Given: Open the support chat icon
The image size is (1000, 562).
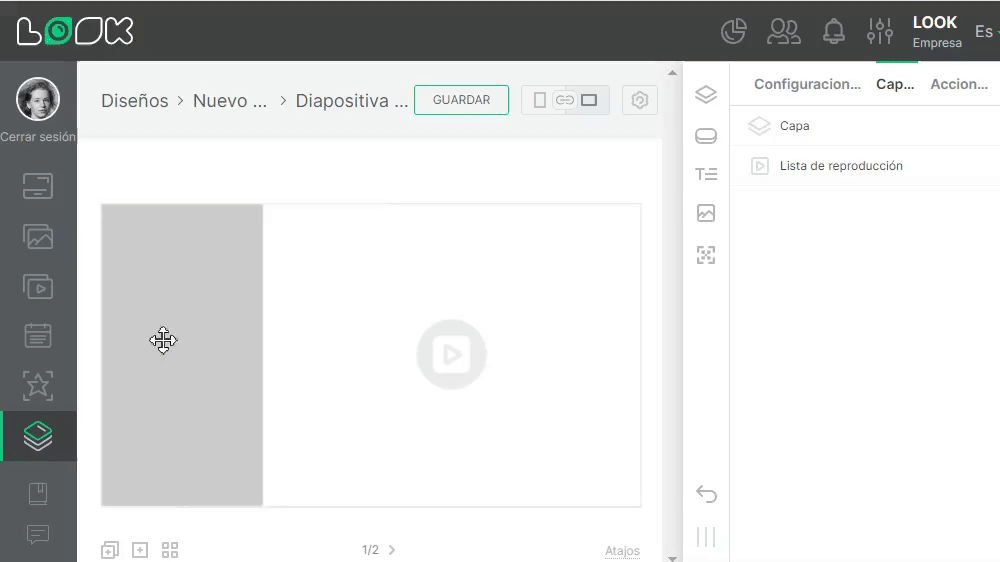Looking at the screenshot, I should point(38,534).
